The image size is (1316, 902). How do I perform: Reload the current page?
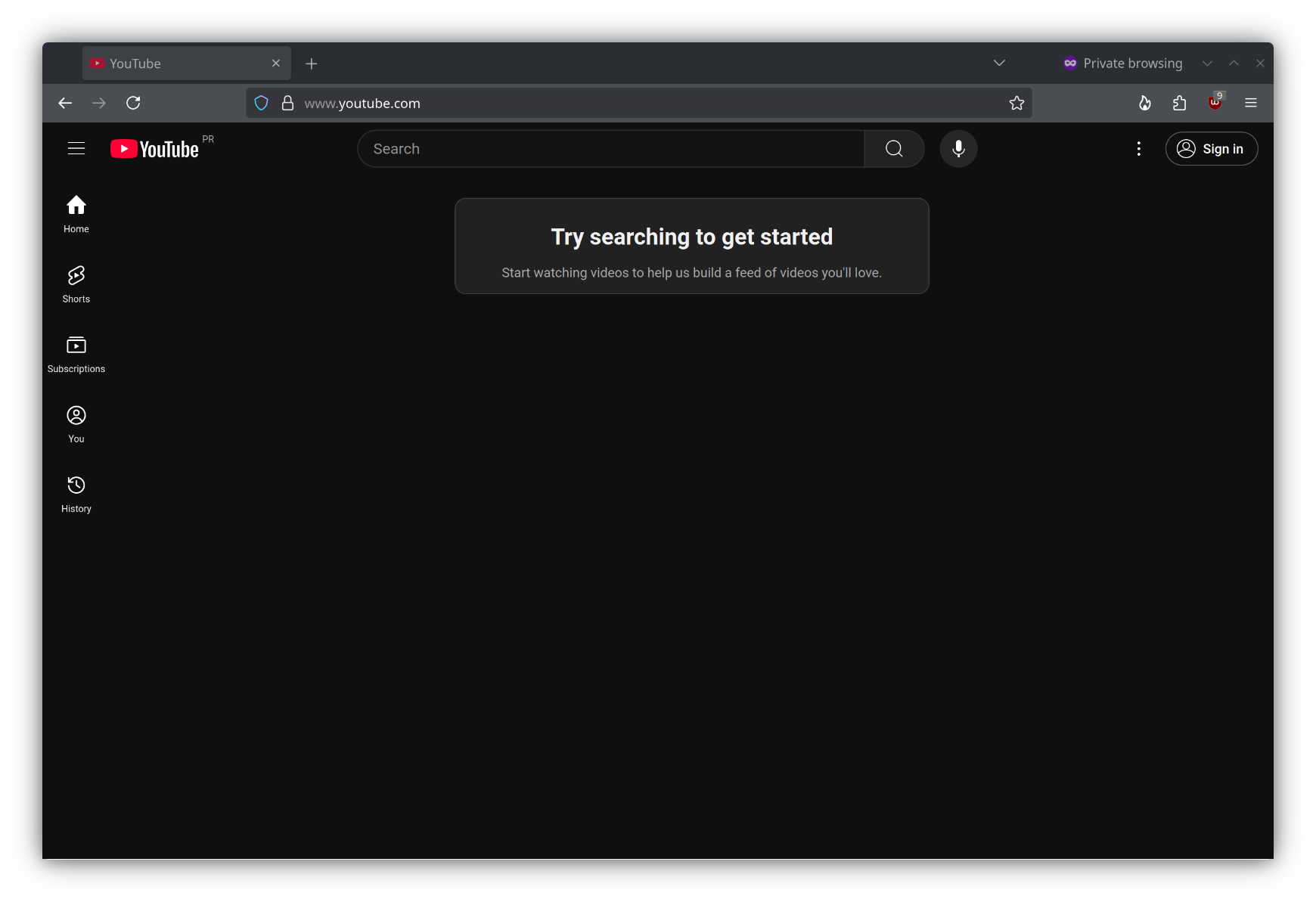pos(133,103)
